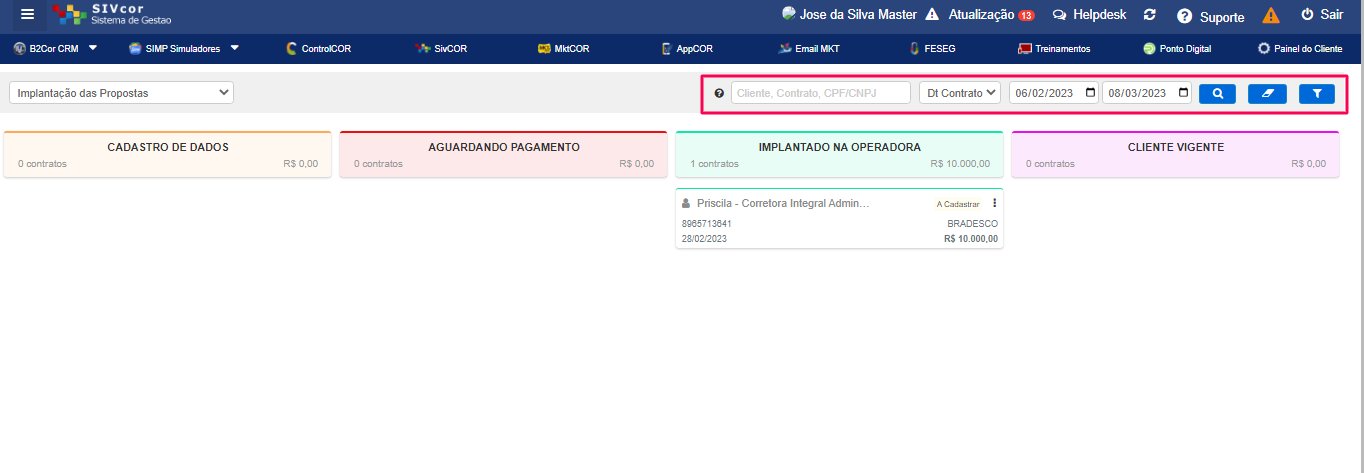Open the Dt Contrato dropdown
Image resolution: width=1364 pixels, height=473 pixels.
coord(960,93)
